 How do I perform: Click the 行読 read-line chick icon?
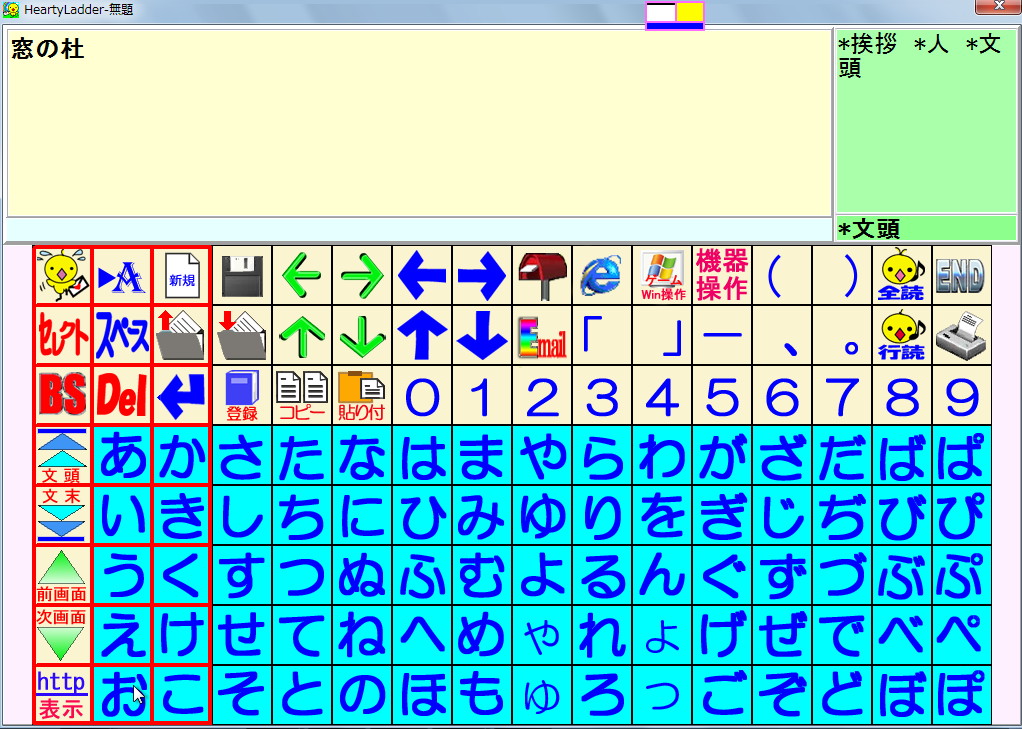pos(901,335)
